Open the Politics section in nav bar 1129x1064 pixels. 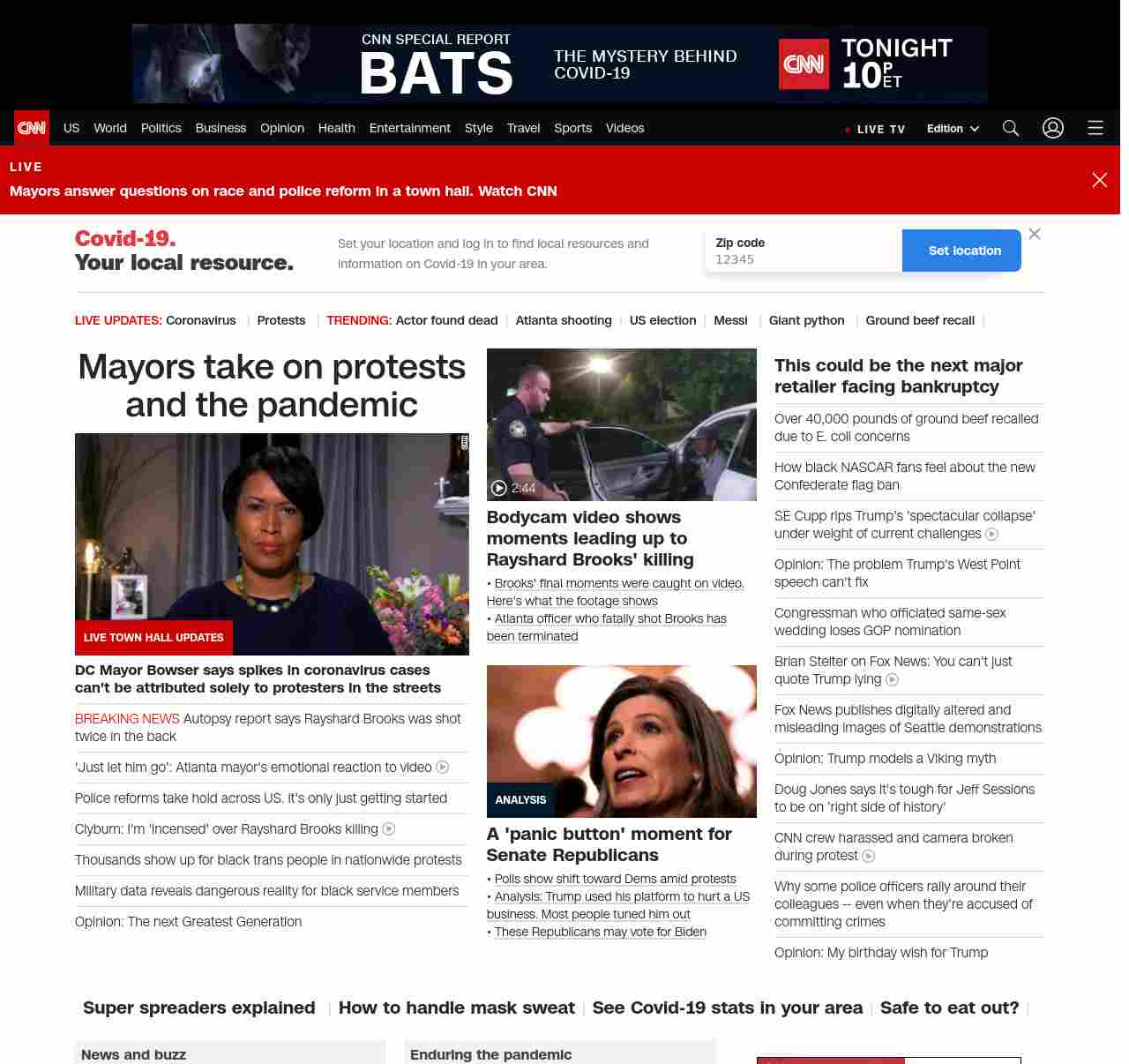(x=161, y=128)
